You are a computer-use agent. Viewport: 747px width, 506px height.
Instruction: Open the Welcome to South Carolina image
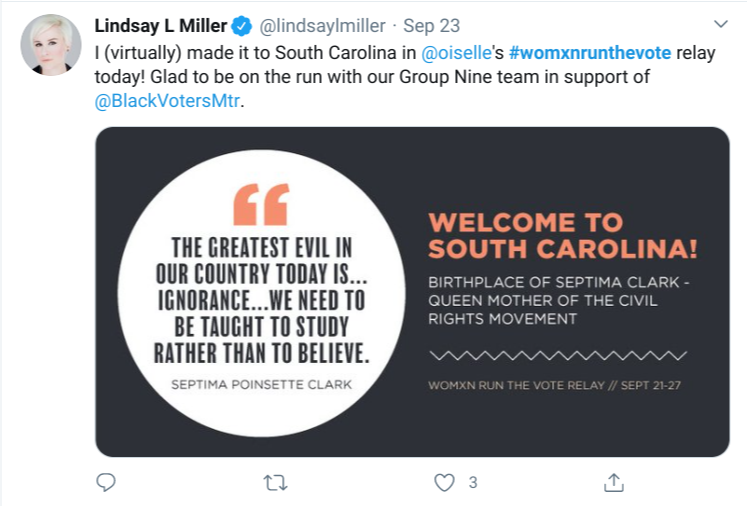pyautogui.click(x=413, y=292)
